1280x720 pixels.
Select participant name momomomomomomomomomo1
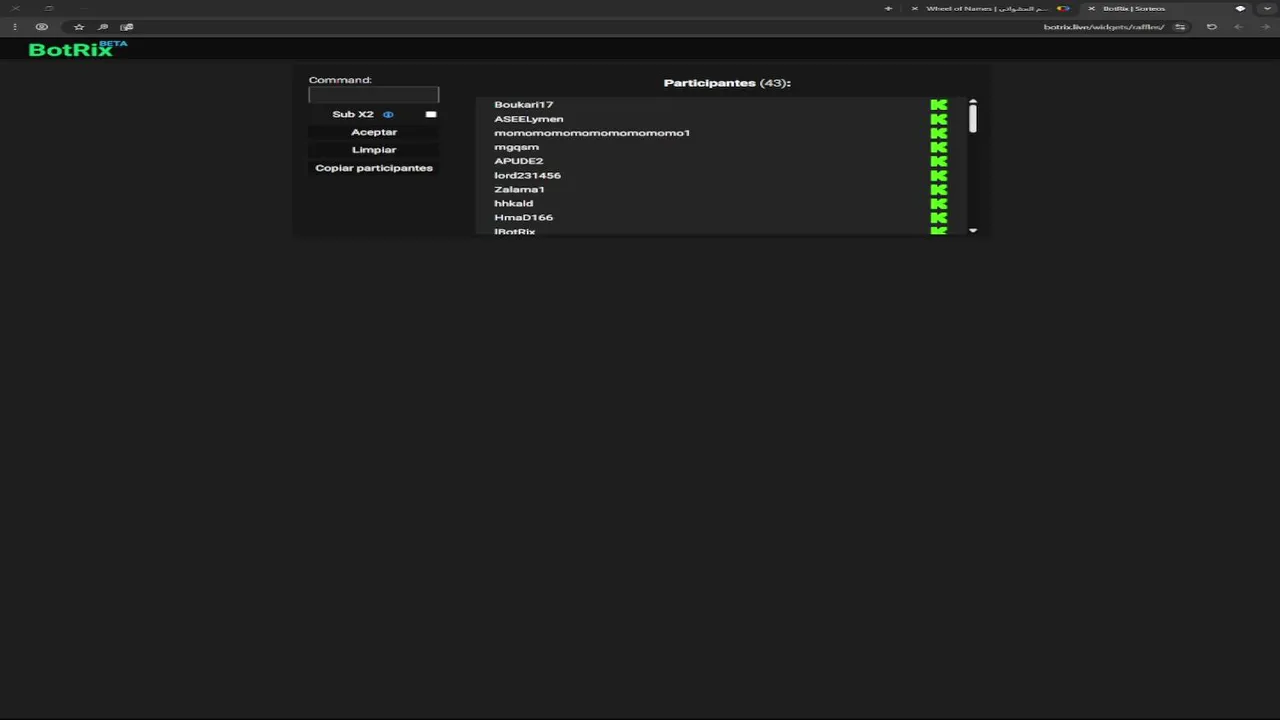[592, 133]
